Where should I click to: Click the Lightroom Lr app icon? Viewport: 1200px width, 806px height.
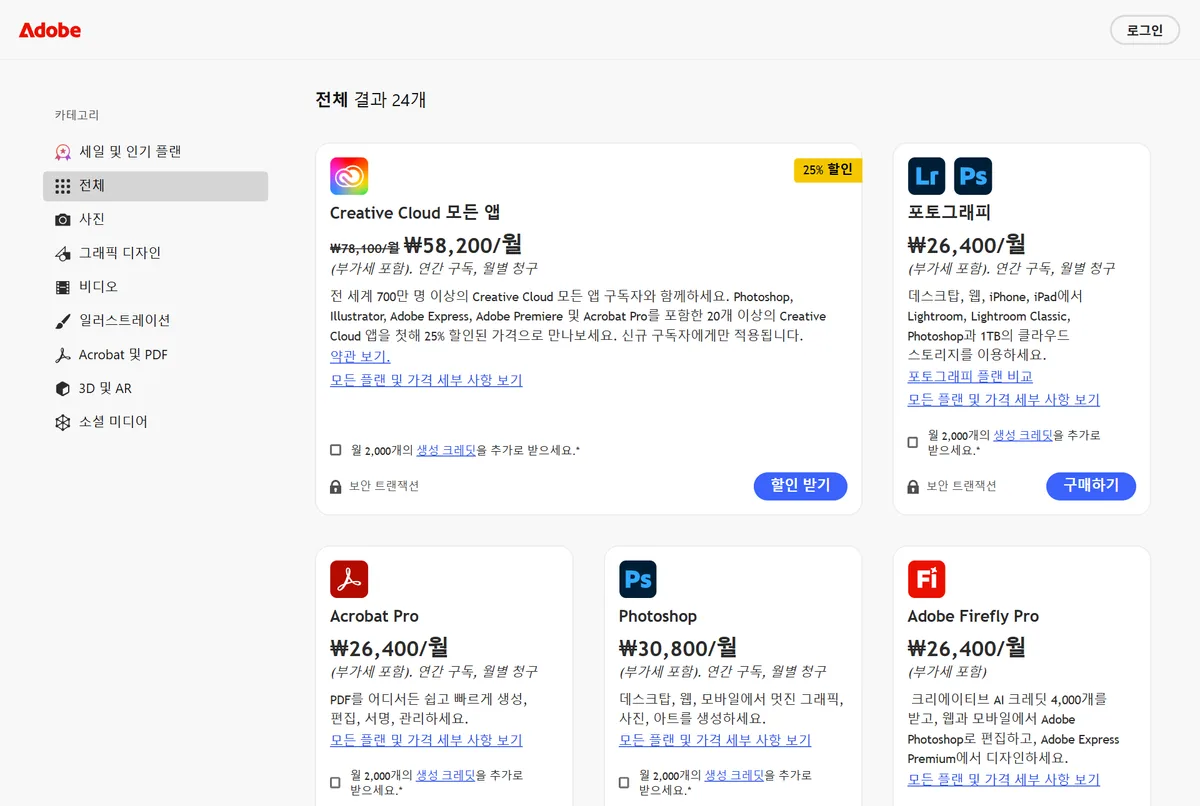pyautogui.click(x=926, y=176)
